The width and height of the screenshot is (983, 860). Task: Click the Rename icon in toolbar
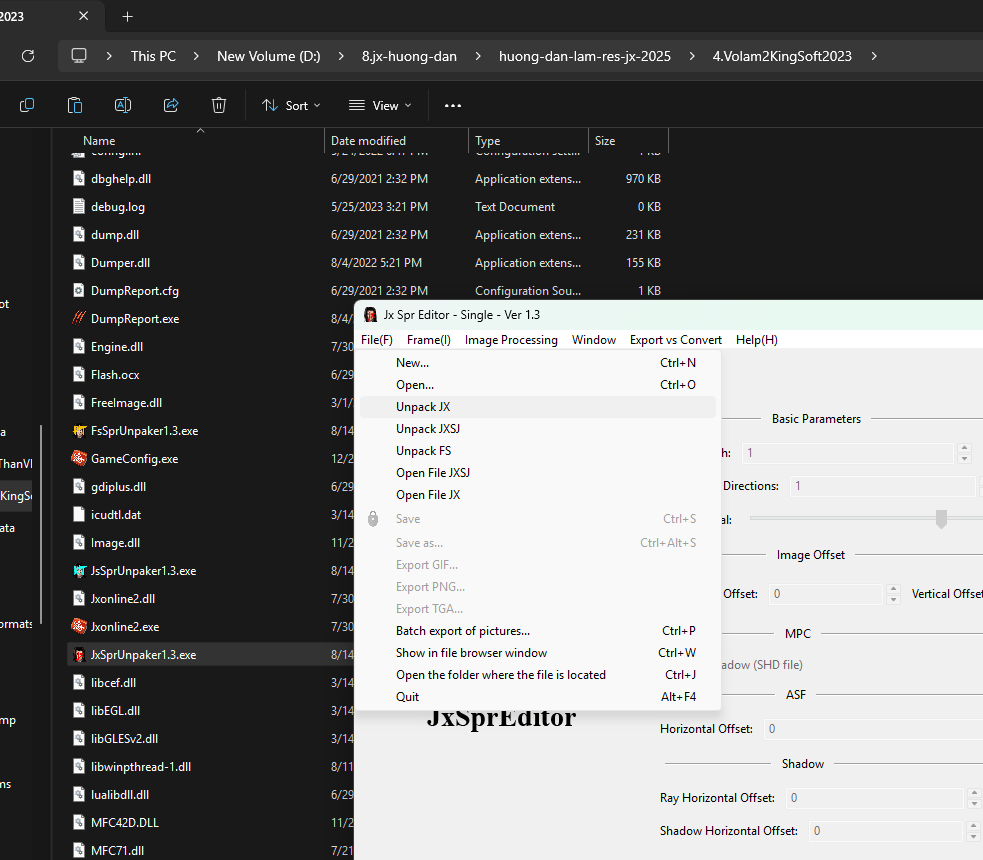[x=123, y=105]
